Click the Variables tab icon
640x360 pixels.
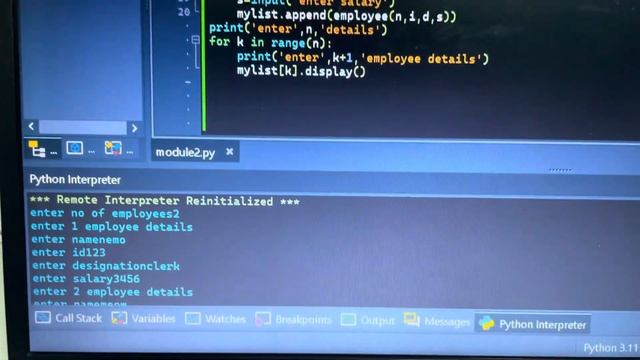[x=119, y=318]
